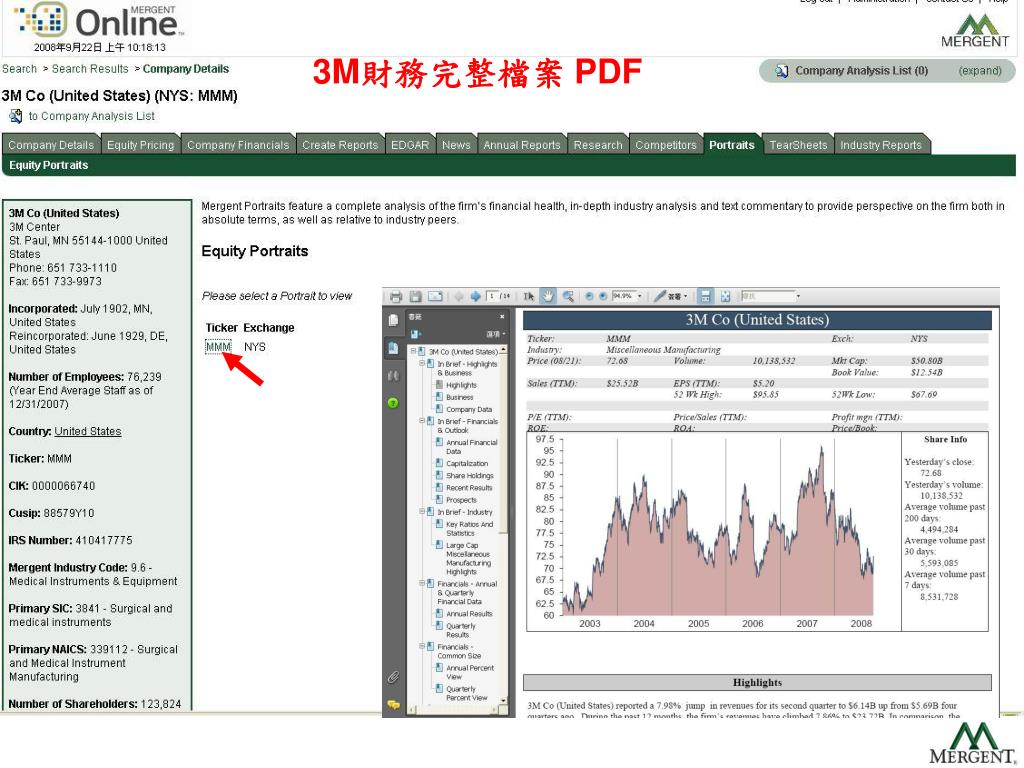This screenshot has width=1024, height=768.
Task: Collapse Financials - Annual & Quarterly Financial Data
Action: tap(422, 584)
